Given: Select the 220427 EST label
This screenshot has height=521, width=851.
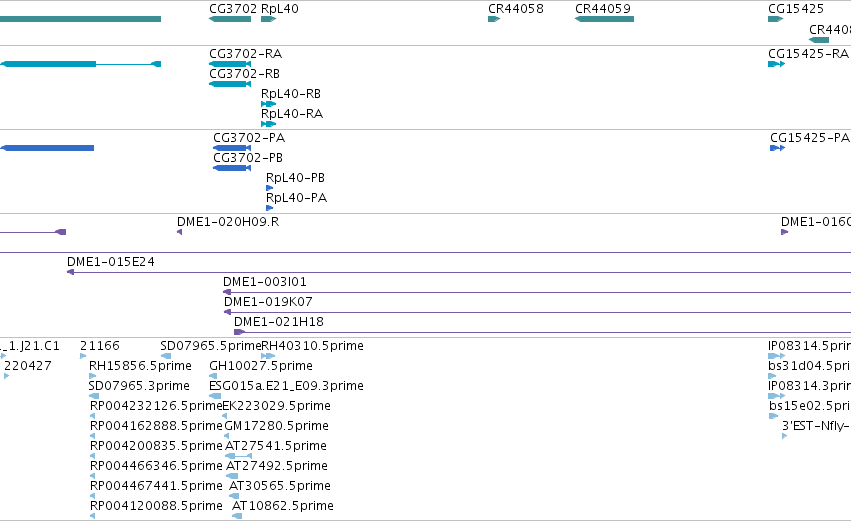Looking at the screenshot, I should point(28,366).
